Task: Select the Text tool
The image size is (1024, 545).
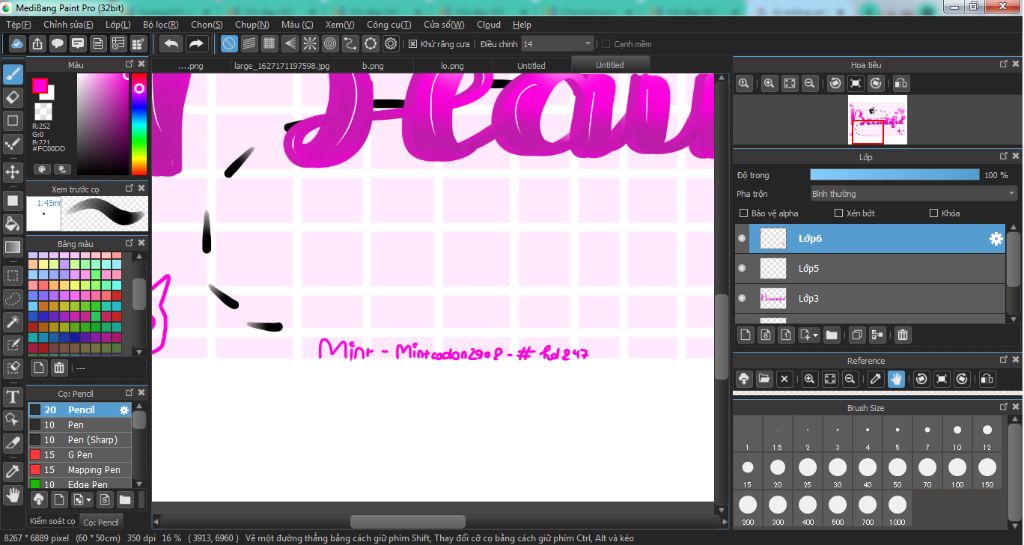Action: (x=12, y=396)
